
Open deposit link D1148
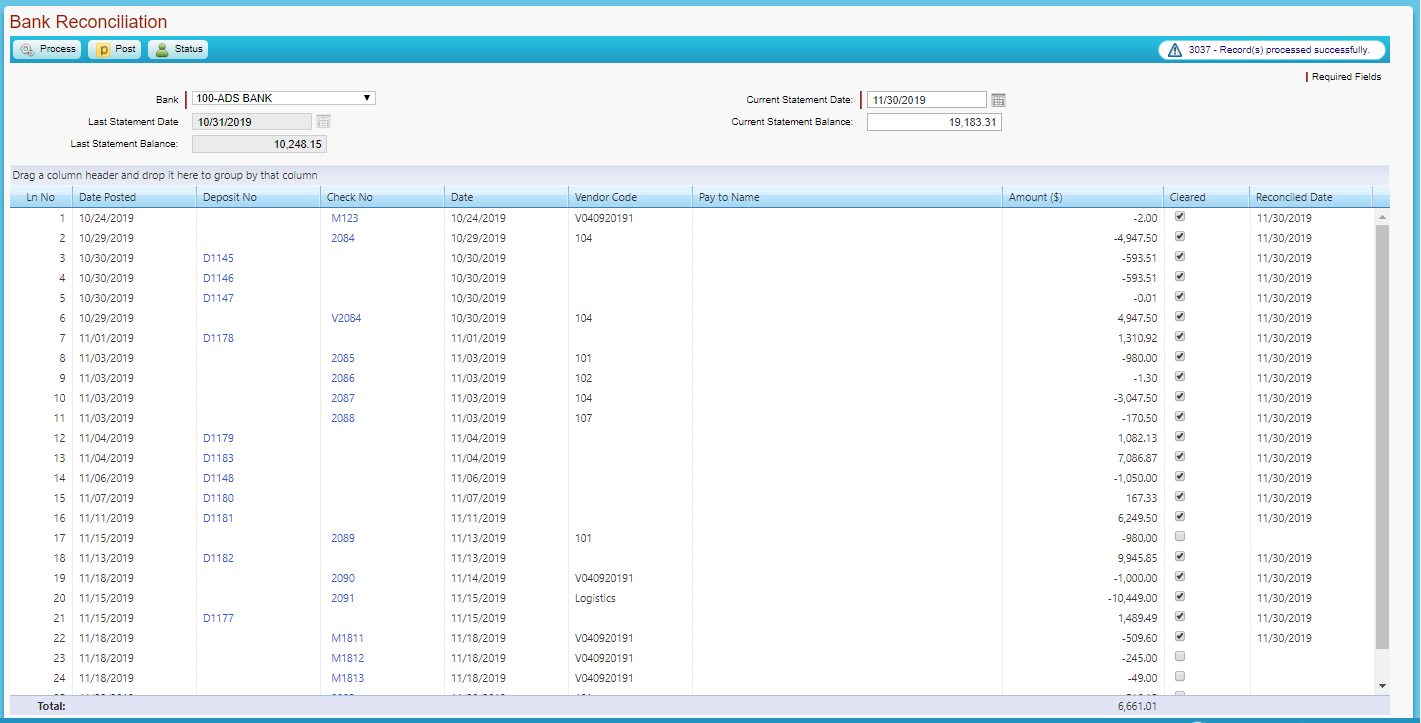click(x=218, y=478)
